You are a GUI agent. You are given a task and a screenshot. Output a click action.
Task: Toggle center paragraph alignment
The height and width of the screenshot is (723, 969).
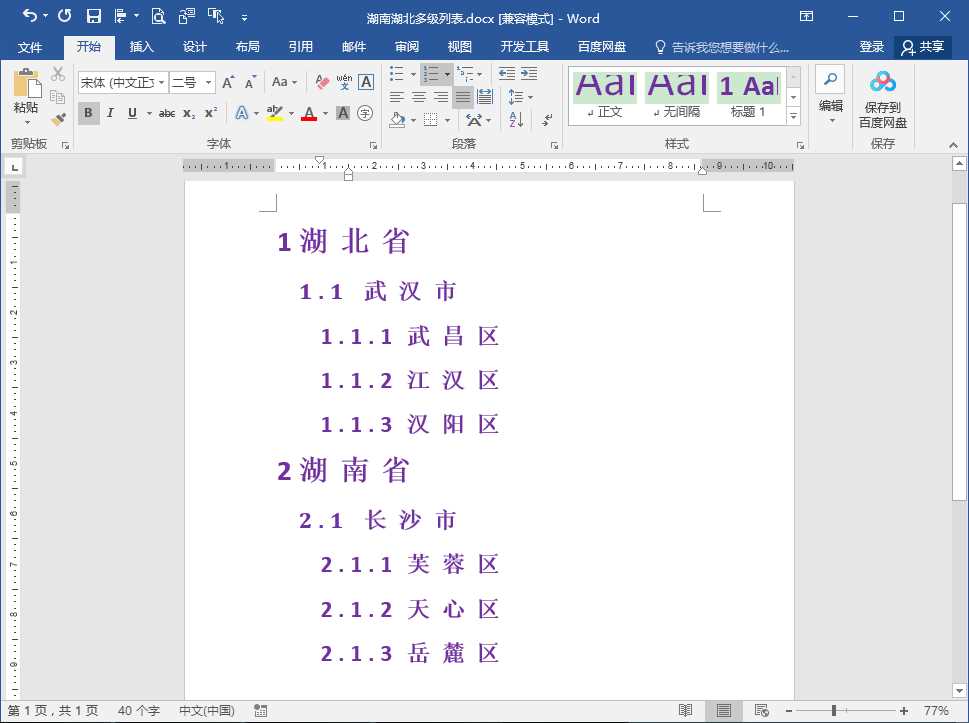click(x=419, y=96)
